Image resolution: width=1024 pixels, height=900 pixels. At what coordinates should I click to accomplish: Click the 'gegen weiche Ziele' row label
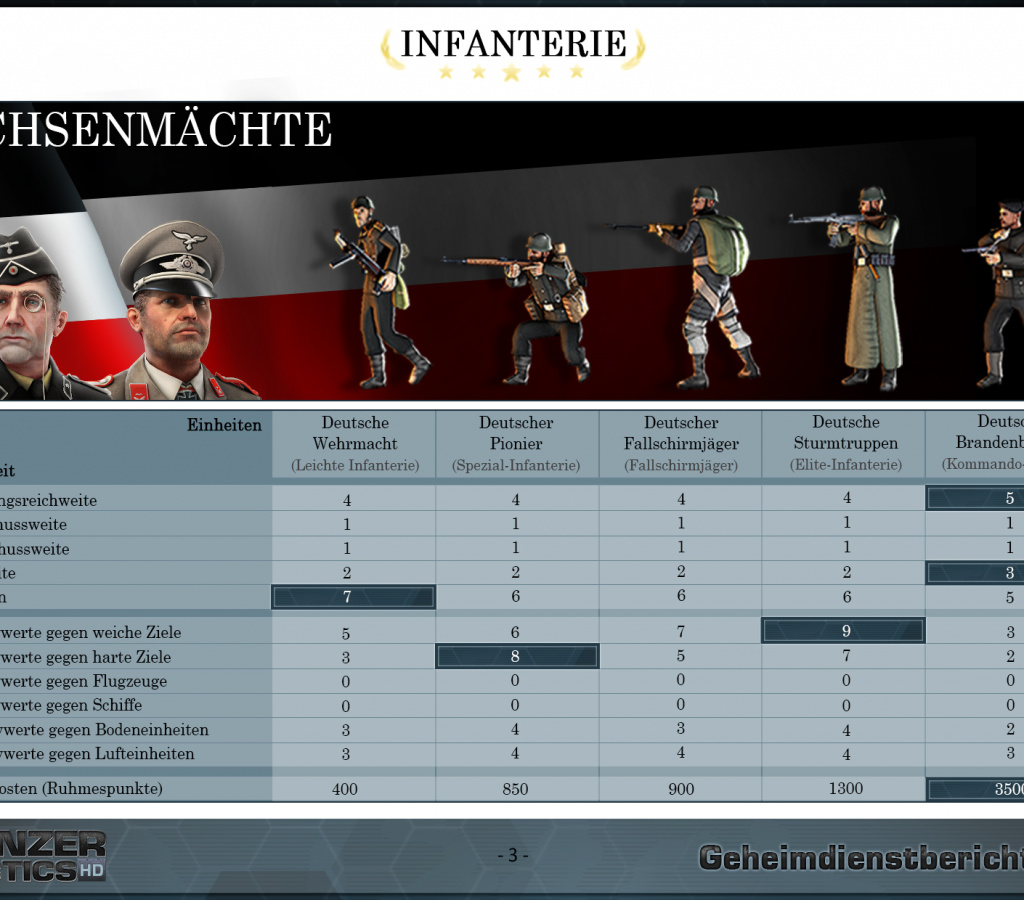(x=90, y=632)
